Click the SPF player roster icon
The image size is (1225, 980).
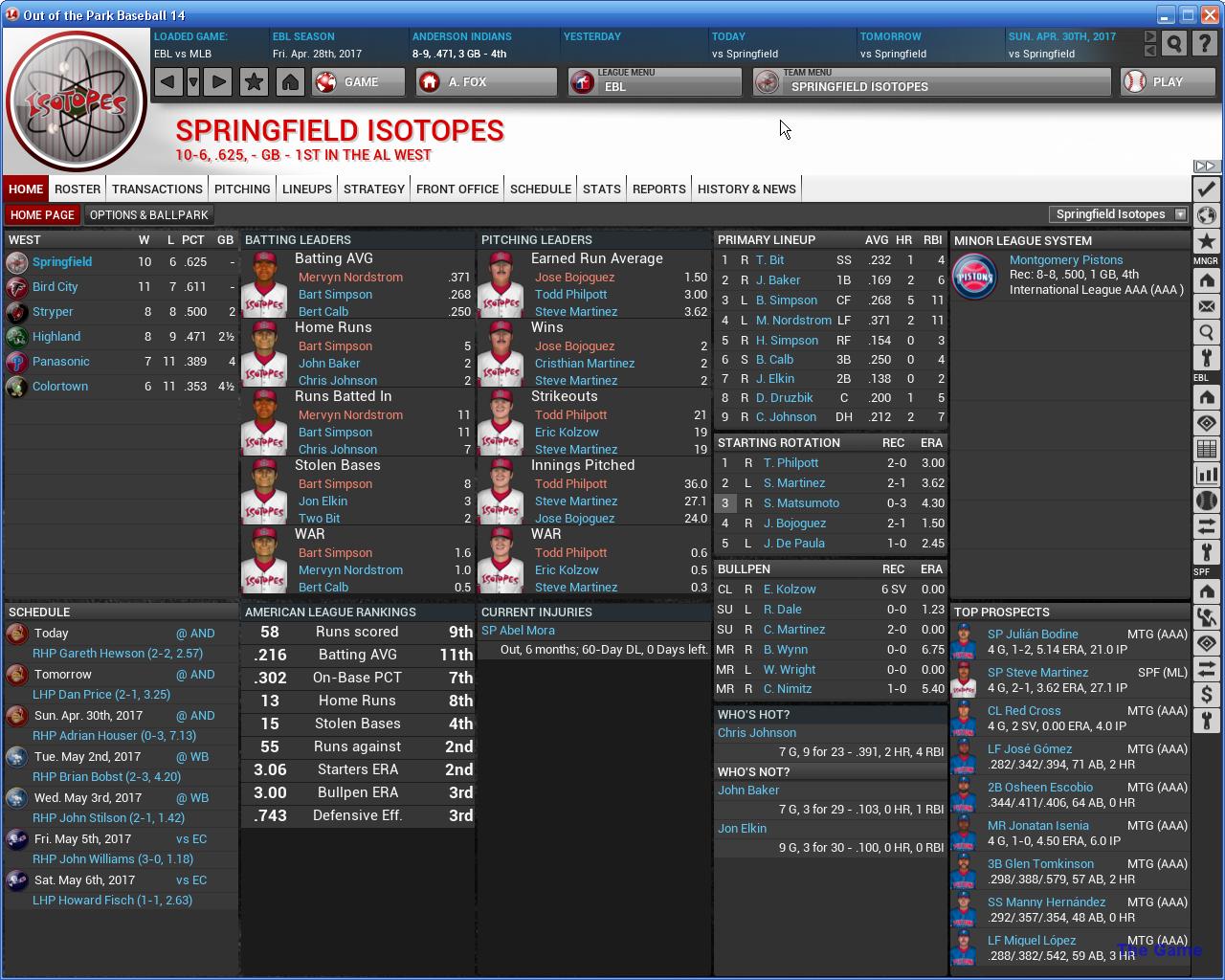click(x=1206, y=617)
